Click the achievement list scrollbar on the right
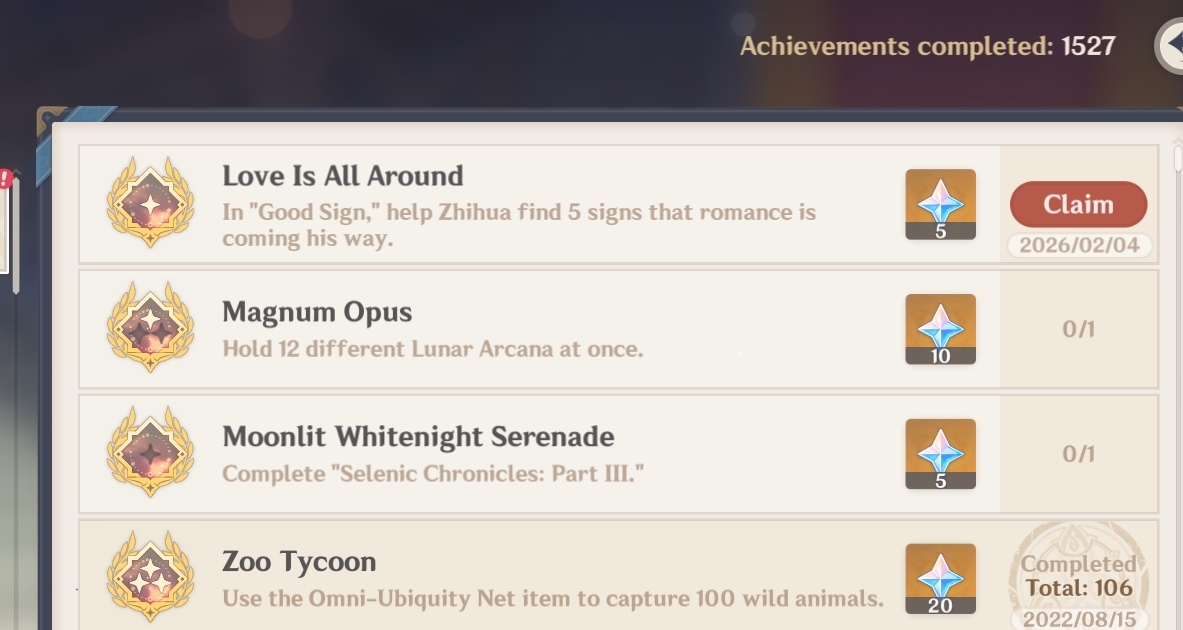1183x630 pixels. pyautogui.click(x=1178, y=160)
